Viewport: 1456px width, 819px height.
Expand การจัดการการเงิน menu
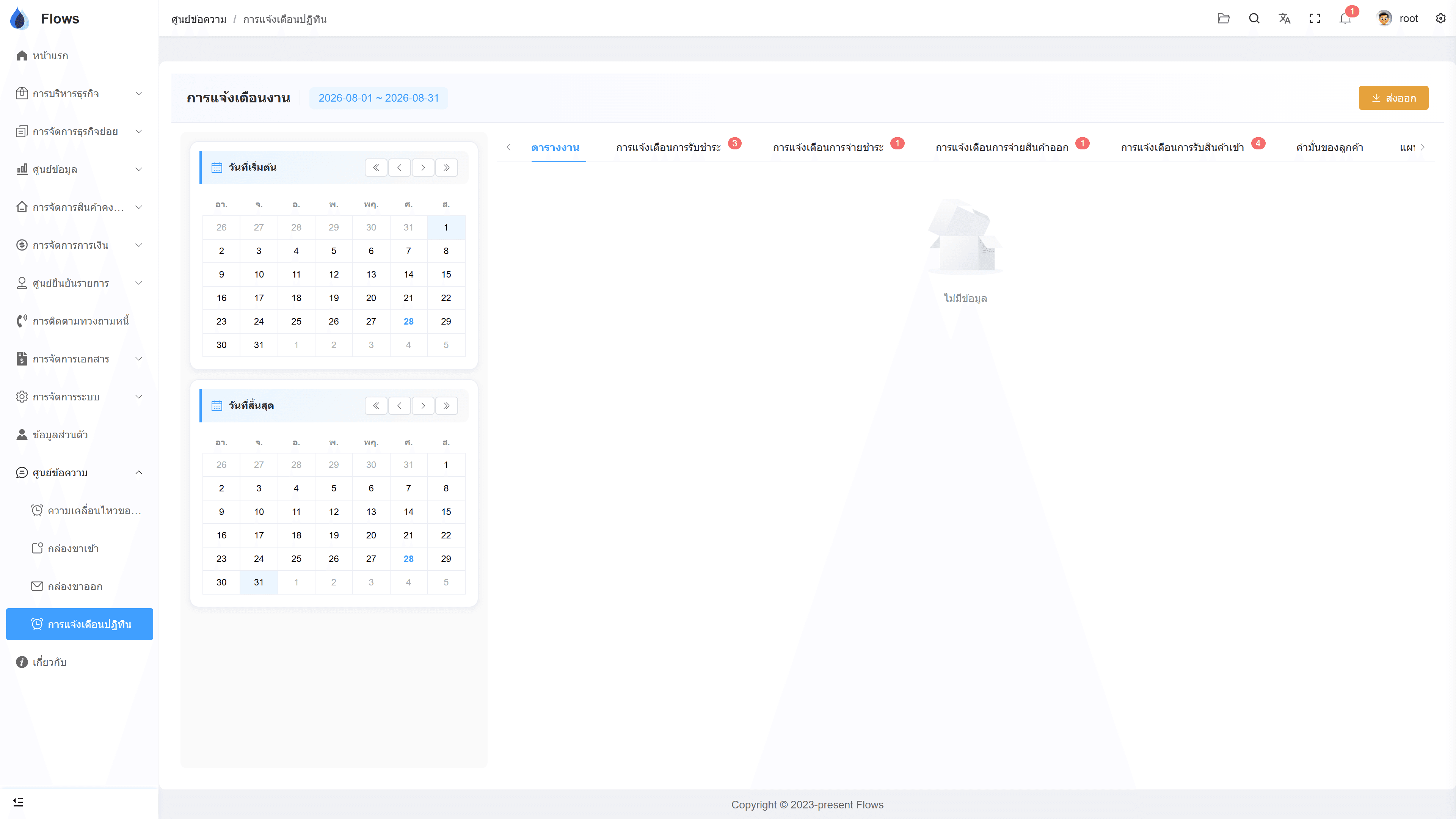click(x=79, y=245)
